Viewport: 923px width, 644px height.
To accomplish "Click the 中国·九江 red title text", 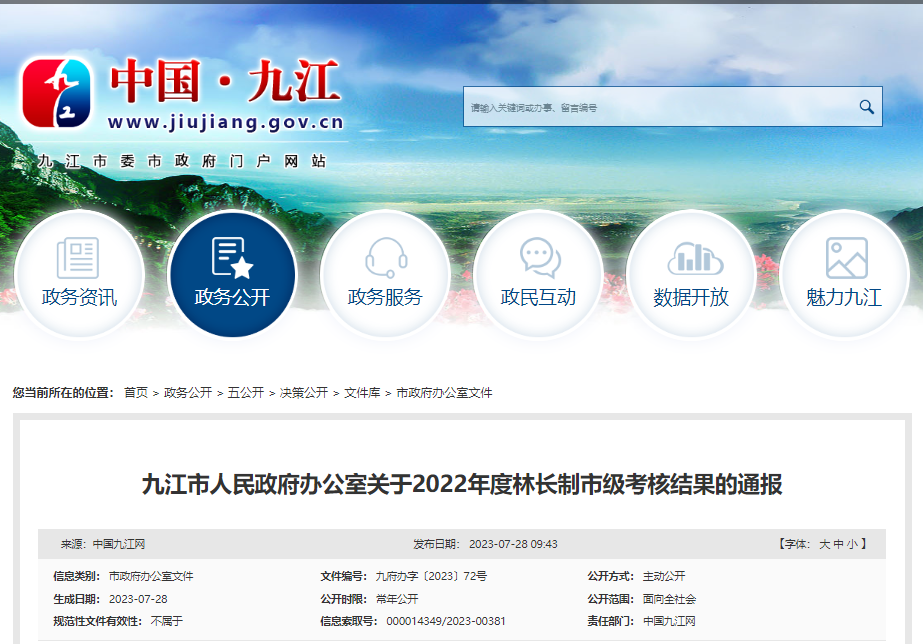I will 225,81.
